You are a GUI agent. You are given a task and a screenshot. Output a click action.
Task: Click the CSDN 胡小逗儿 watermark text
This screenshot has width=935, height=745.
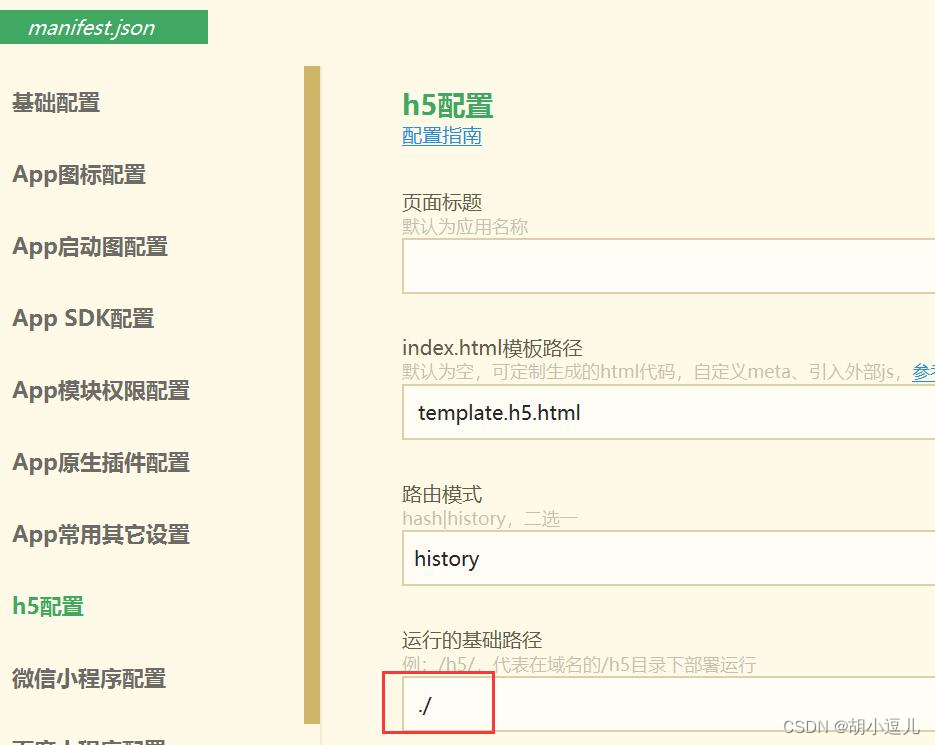(851, 728)
